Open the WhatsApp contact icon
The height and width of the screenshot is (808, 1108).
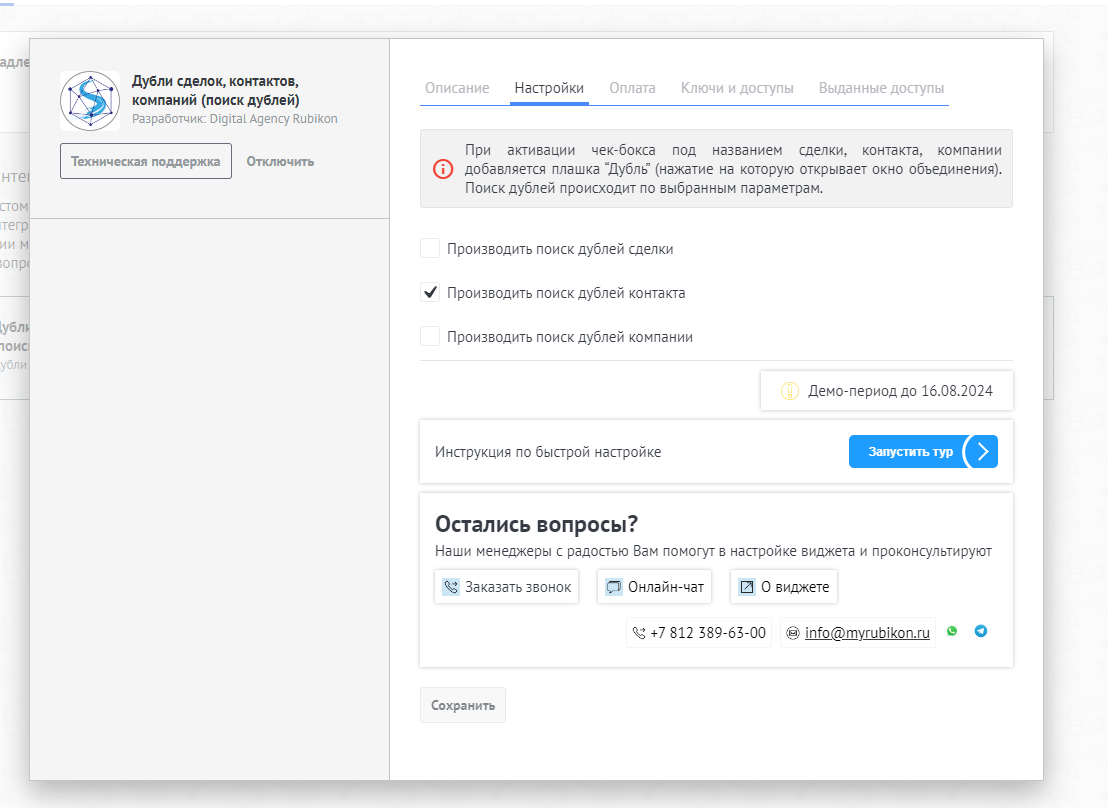(952, 631)
